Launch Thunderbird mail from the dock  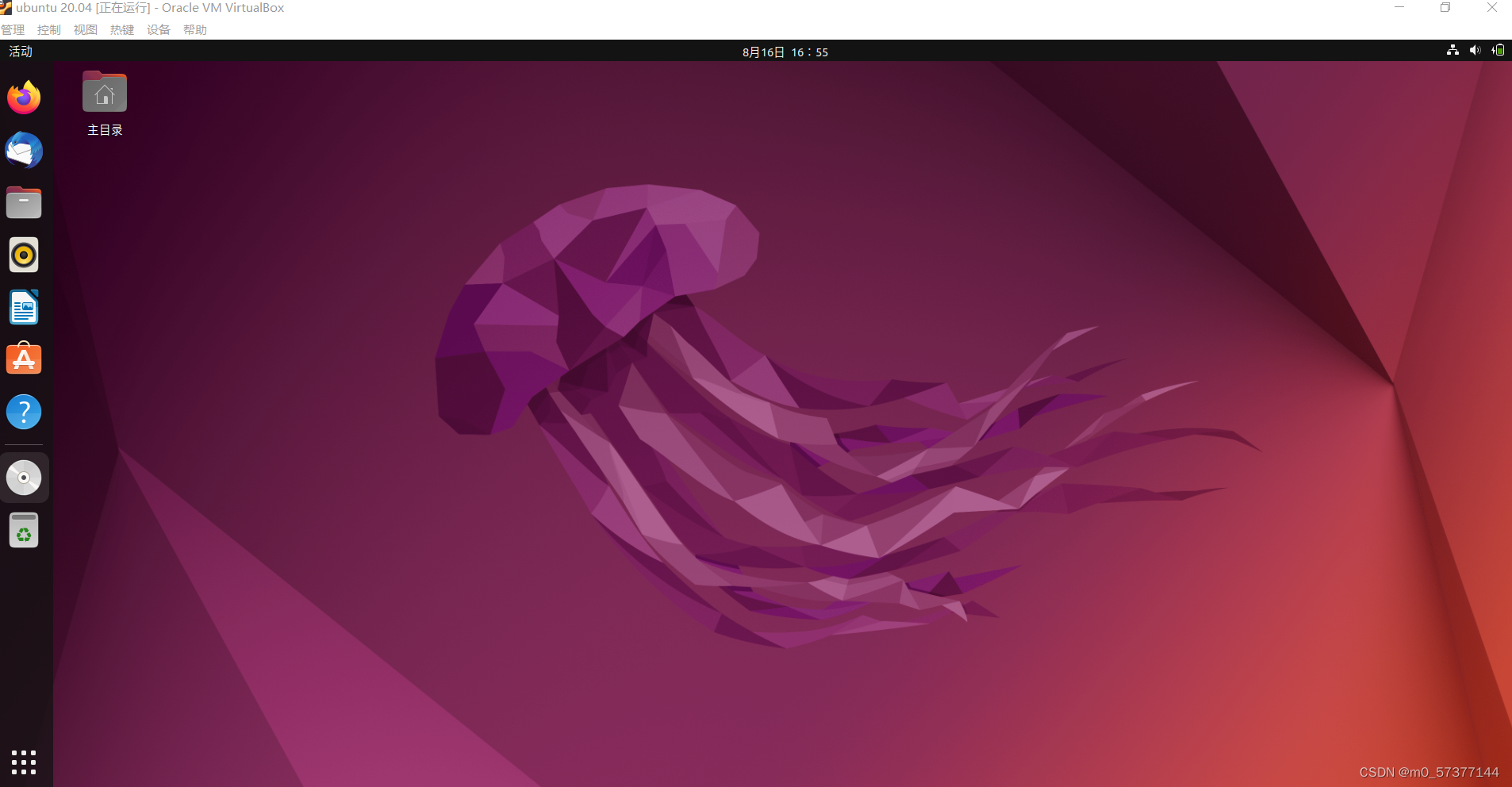click(x=24, y=150)
